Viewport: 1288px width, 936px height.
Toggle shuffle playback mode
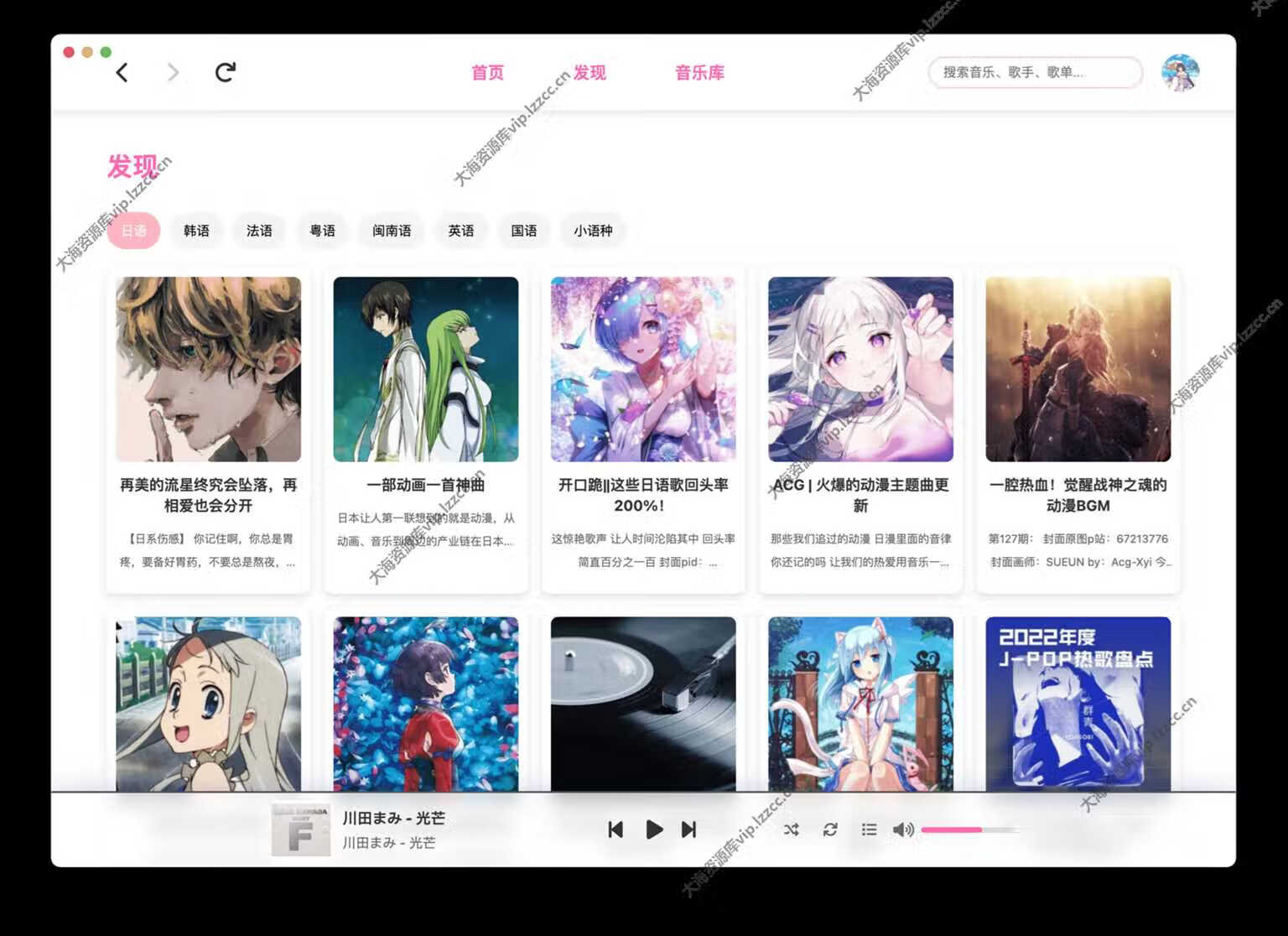click(791, 829)
